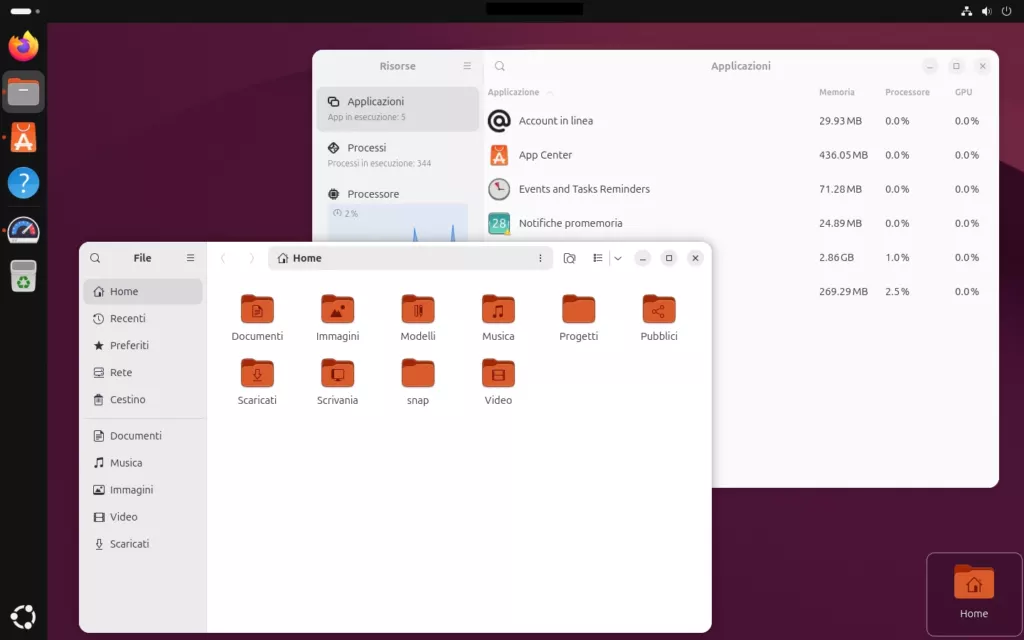
Task: Select the Notifiche promemoria row
Action: pos(741,223)
